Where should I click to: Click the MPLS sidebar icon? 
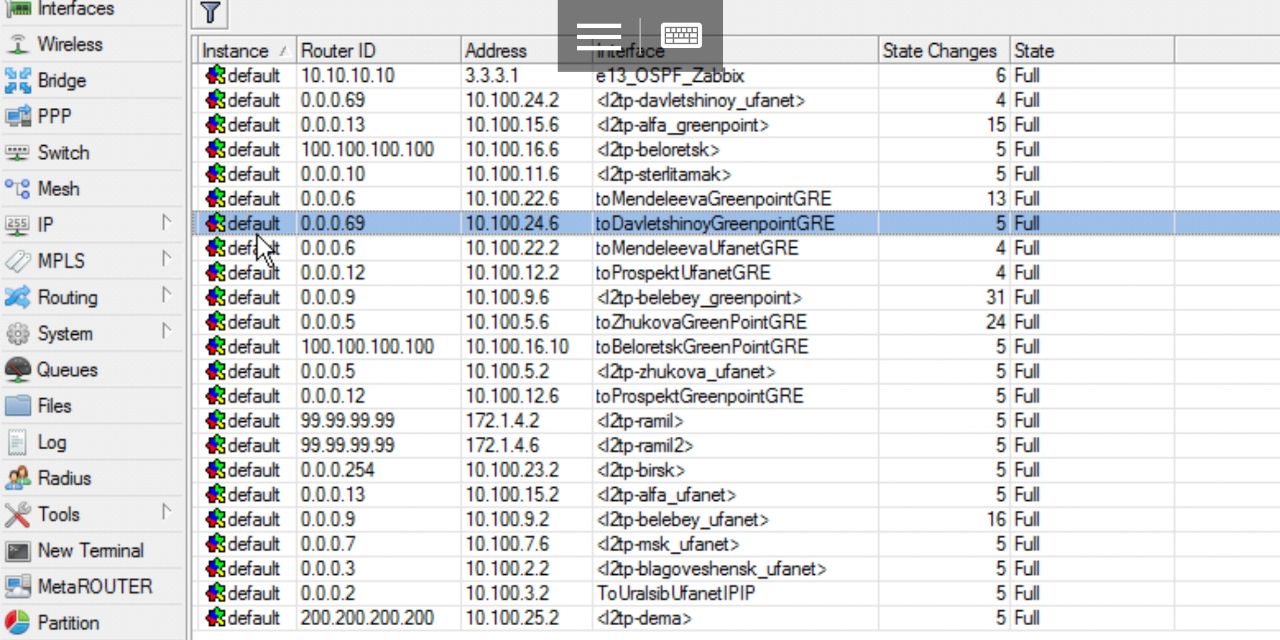pyautogui.click(x=17, y=261)
